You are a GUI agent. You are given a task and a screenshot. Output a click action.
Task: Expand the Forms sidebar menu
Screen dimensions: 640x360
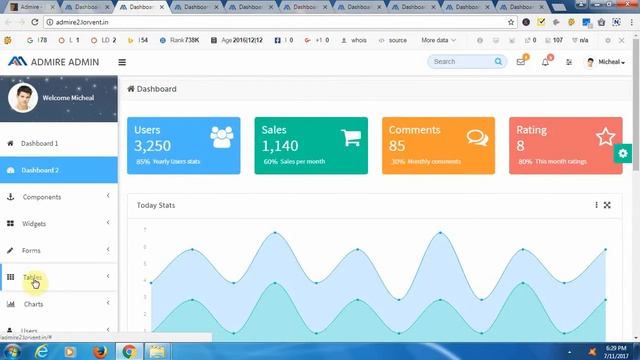point(59,250)
